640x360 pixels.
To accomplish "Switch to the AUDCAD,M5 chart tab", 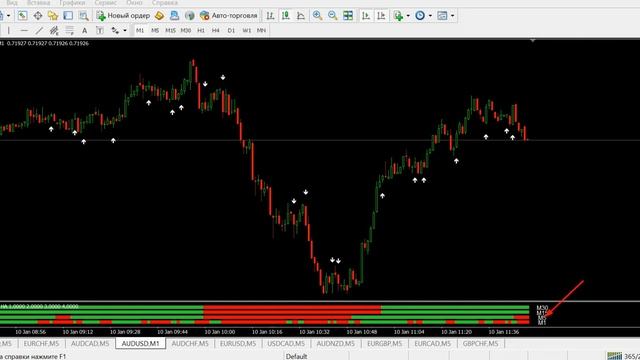I will (x=90, y=344).
